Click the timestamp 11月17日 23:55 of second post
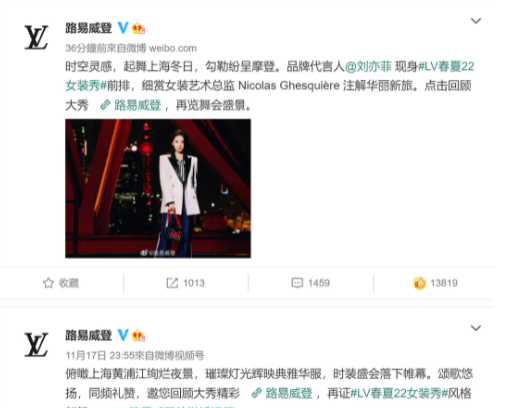Viewport: 528px width, 408px height. pyautogui.click(x=98, y=355)
